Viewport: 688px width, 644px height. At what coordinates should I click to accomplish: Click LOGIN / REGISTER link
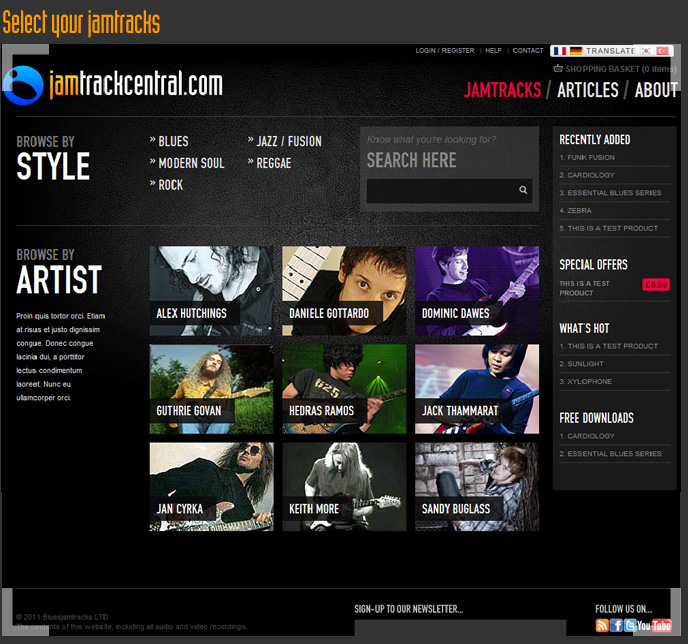click(x=445, y=50)
